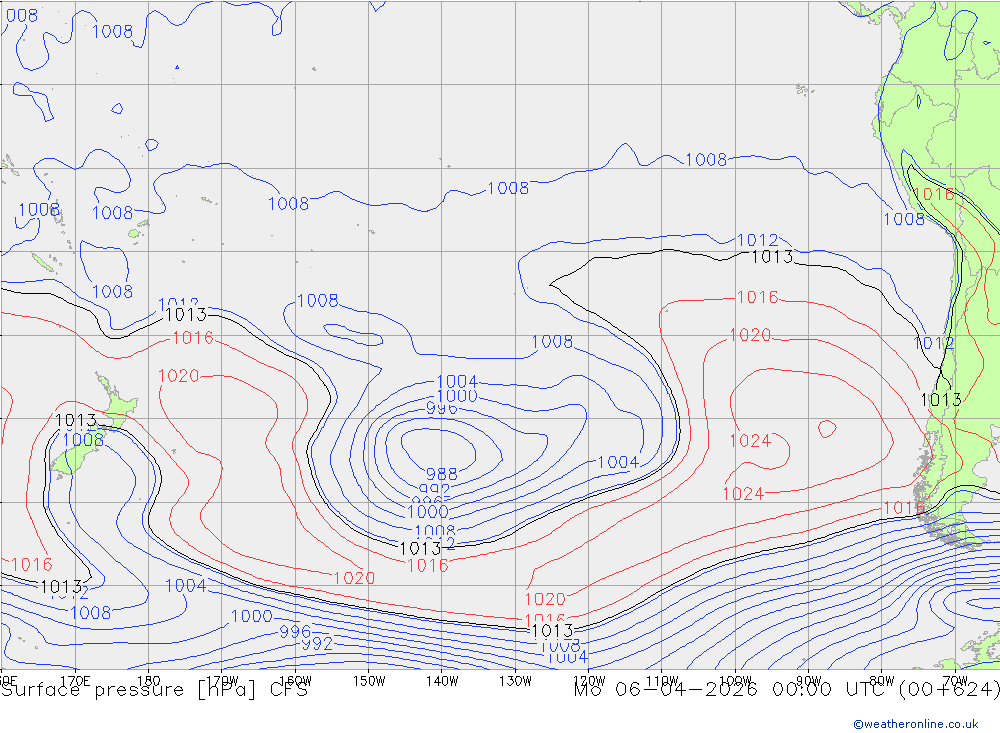Click the blue 1012 label above the 1013 isobar
This screenshot has width=1000, height=733.
pos(757,241)
